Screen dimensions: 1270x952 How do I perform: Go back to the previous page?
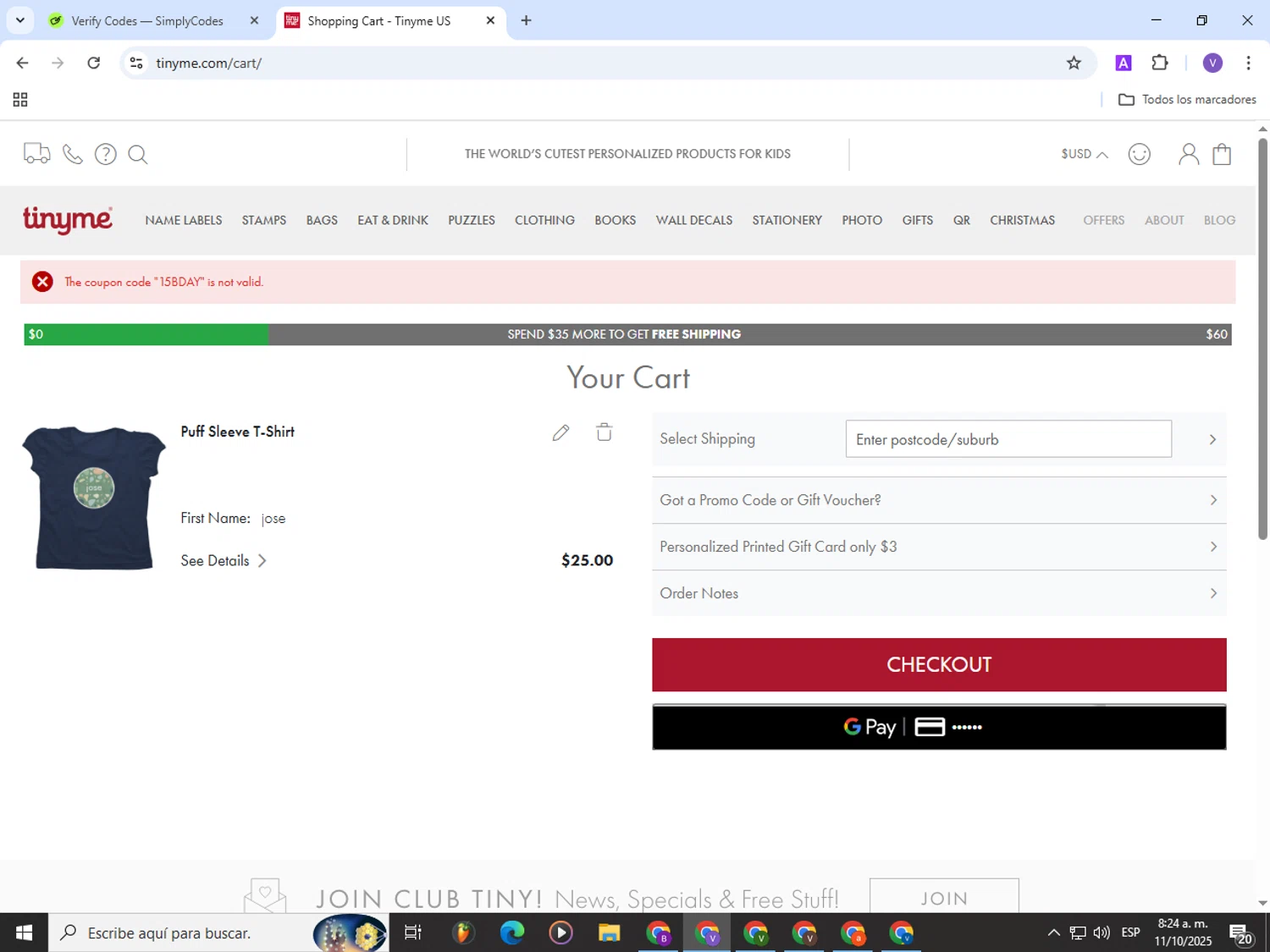click(23, 63)
